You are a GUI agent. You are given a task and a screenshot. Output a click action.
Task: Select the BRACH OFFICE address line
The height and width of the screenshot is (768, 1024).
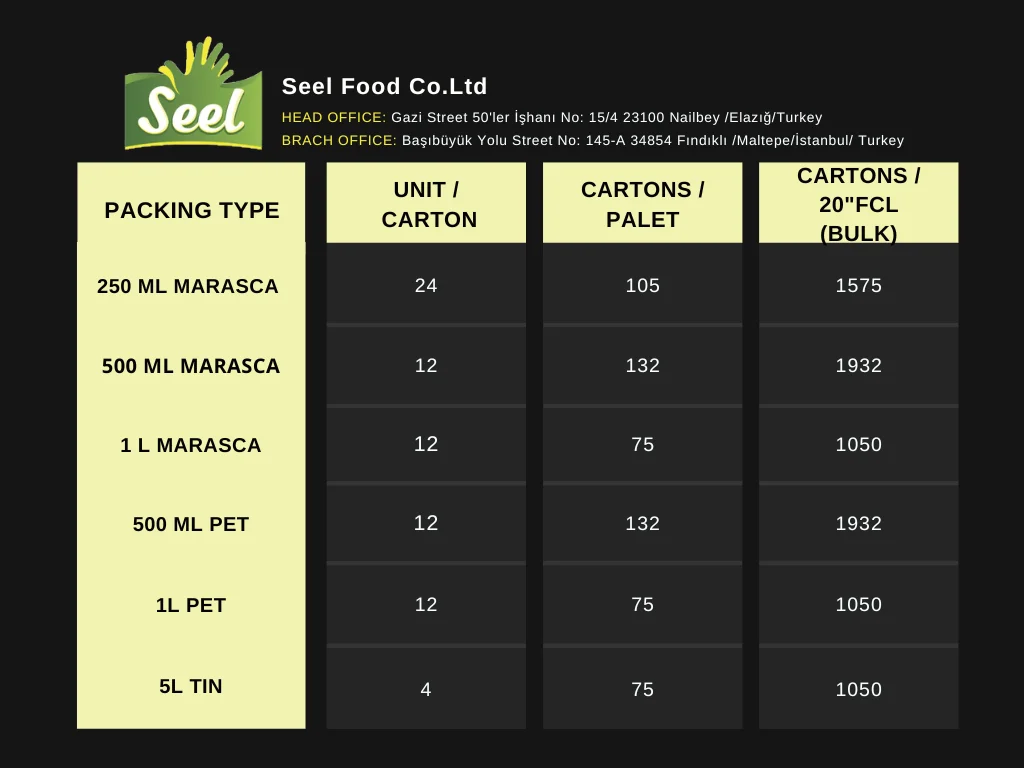(592, 140)
